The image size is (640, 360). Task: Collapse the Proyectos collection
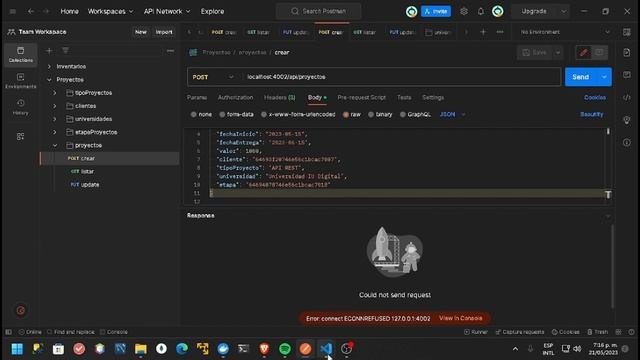(49, 80)
